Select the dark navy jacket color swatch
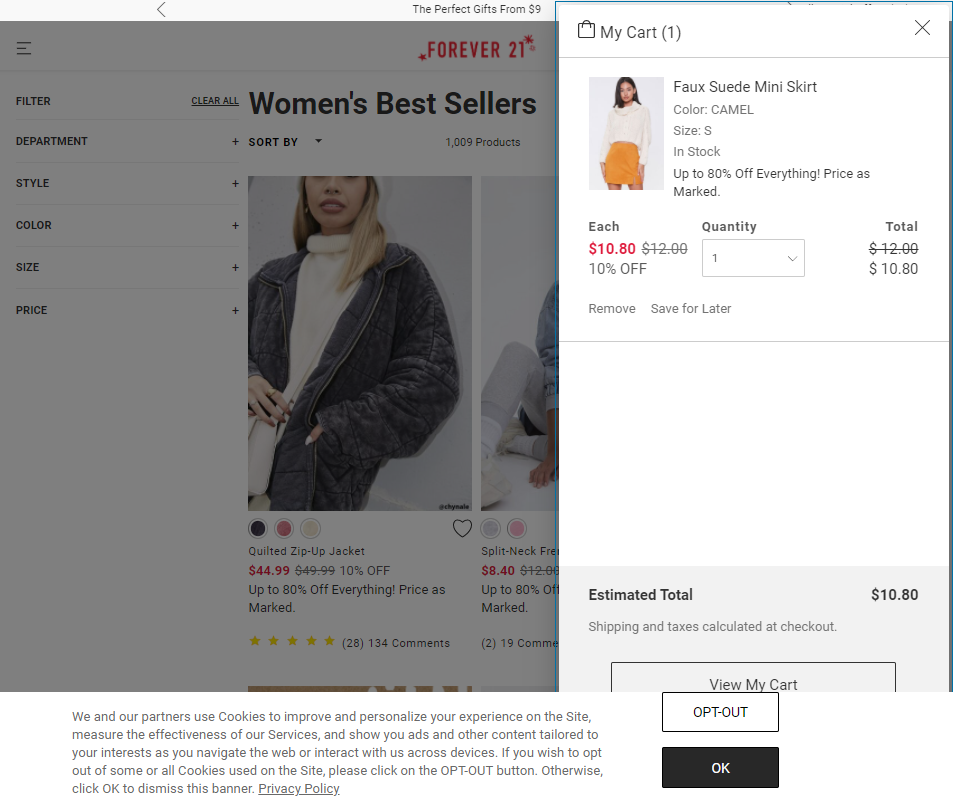Screen dimensions: 953x804 click(258, 528)
